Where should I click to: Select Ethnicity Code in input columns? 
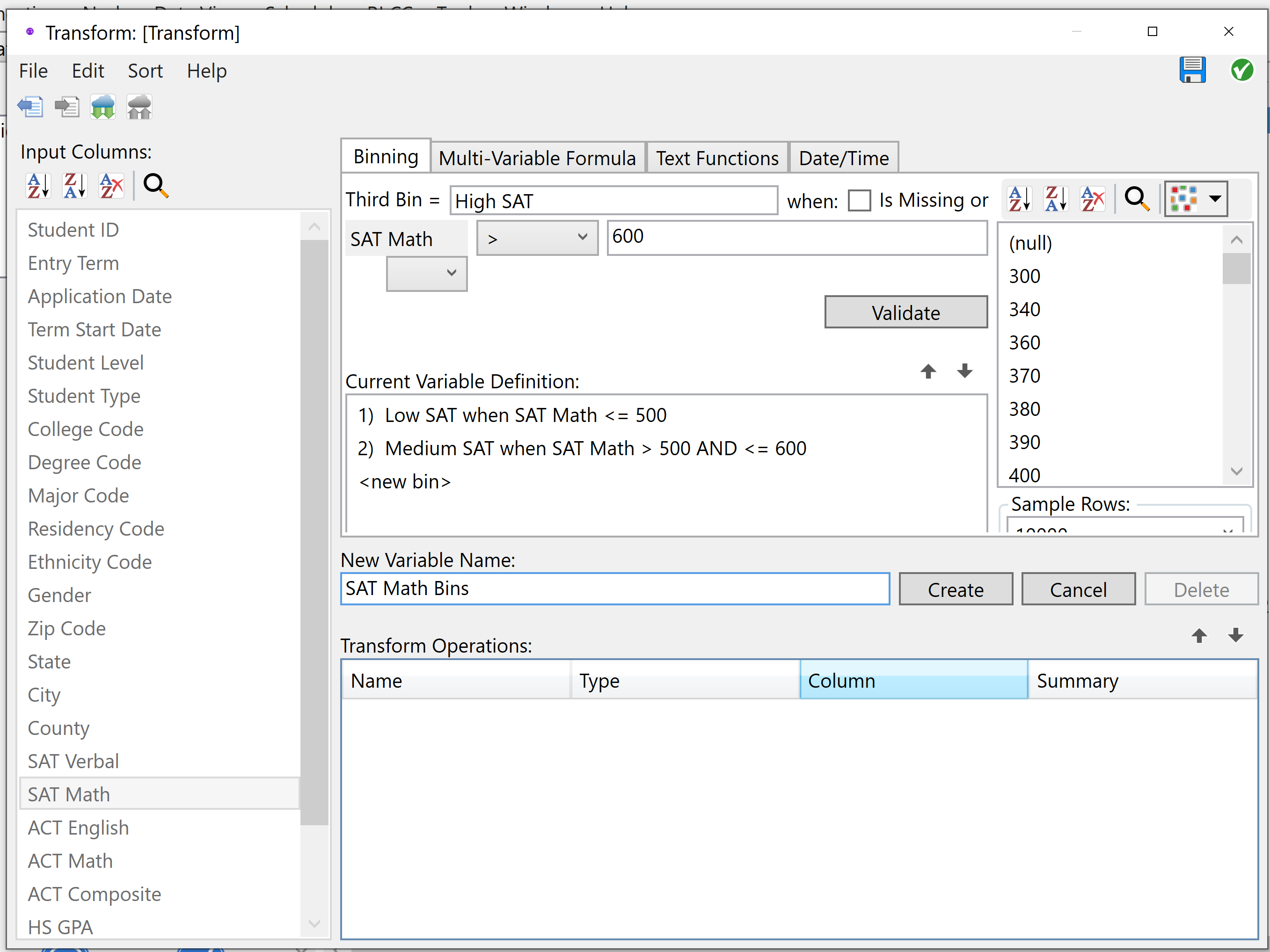(159, 562)
